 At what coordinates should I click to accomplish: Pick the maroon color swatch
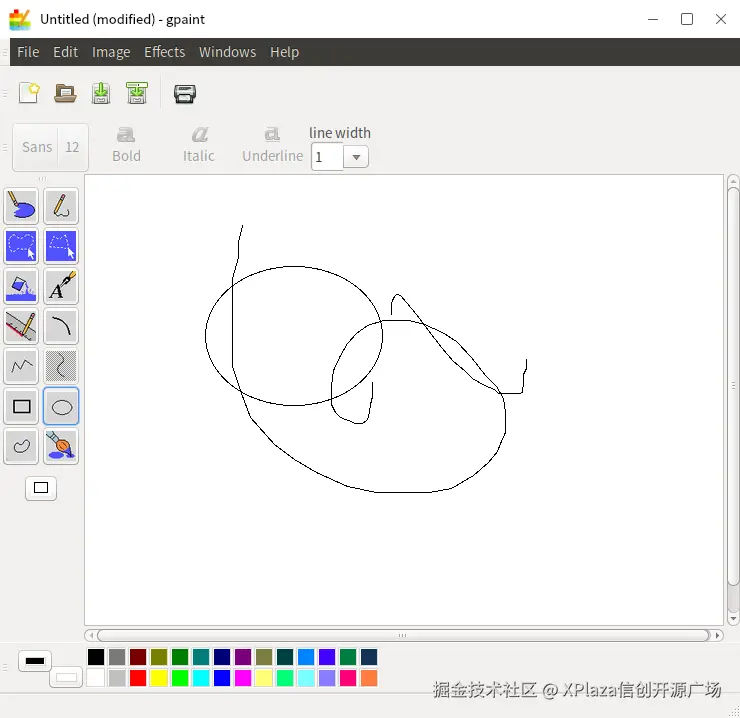[x=138, y=657]
